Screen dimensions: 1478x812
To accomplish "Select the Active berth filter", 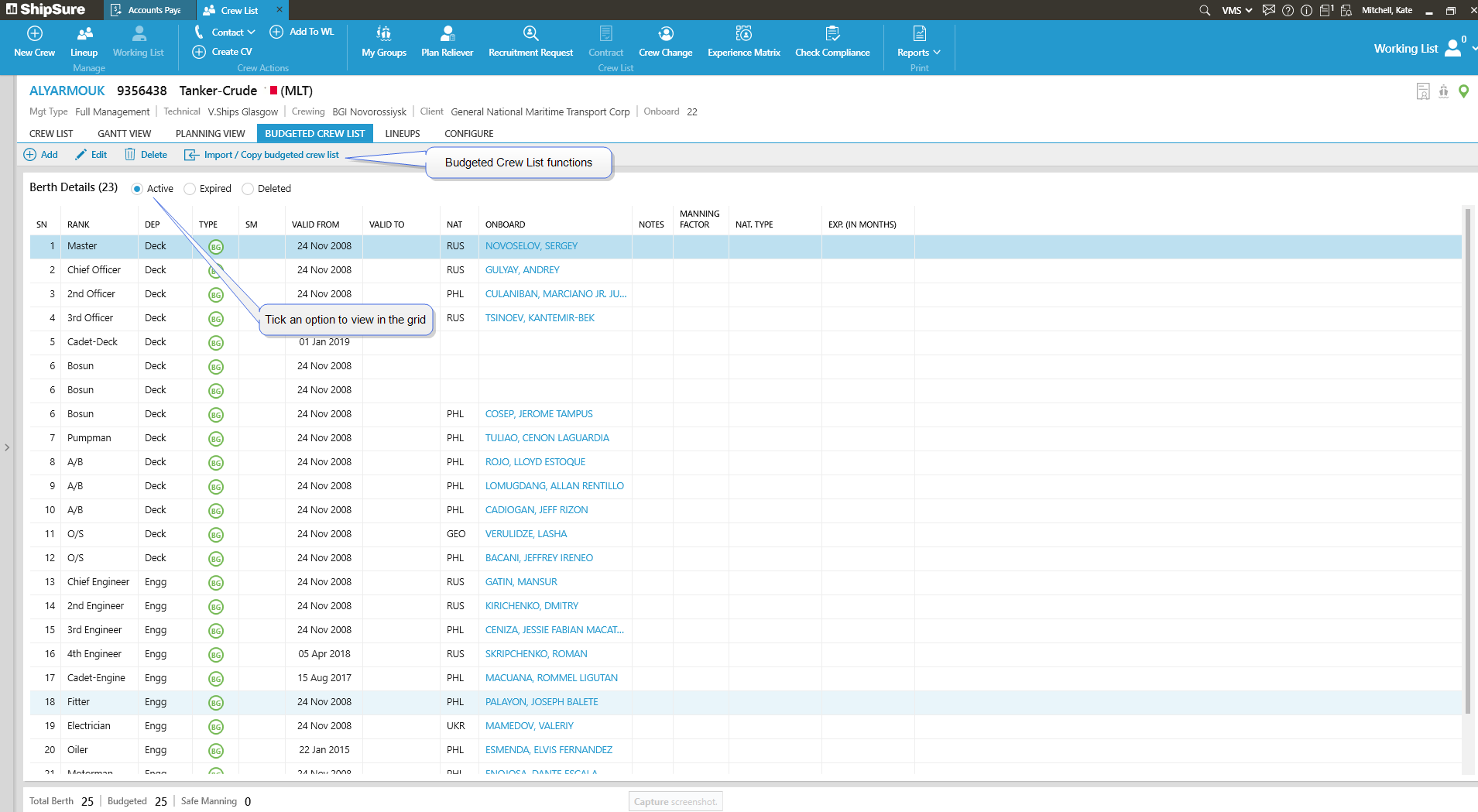I will (137, 189).
